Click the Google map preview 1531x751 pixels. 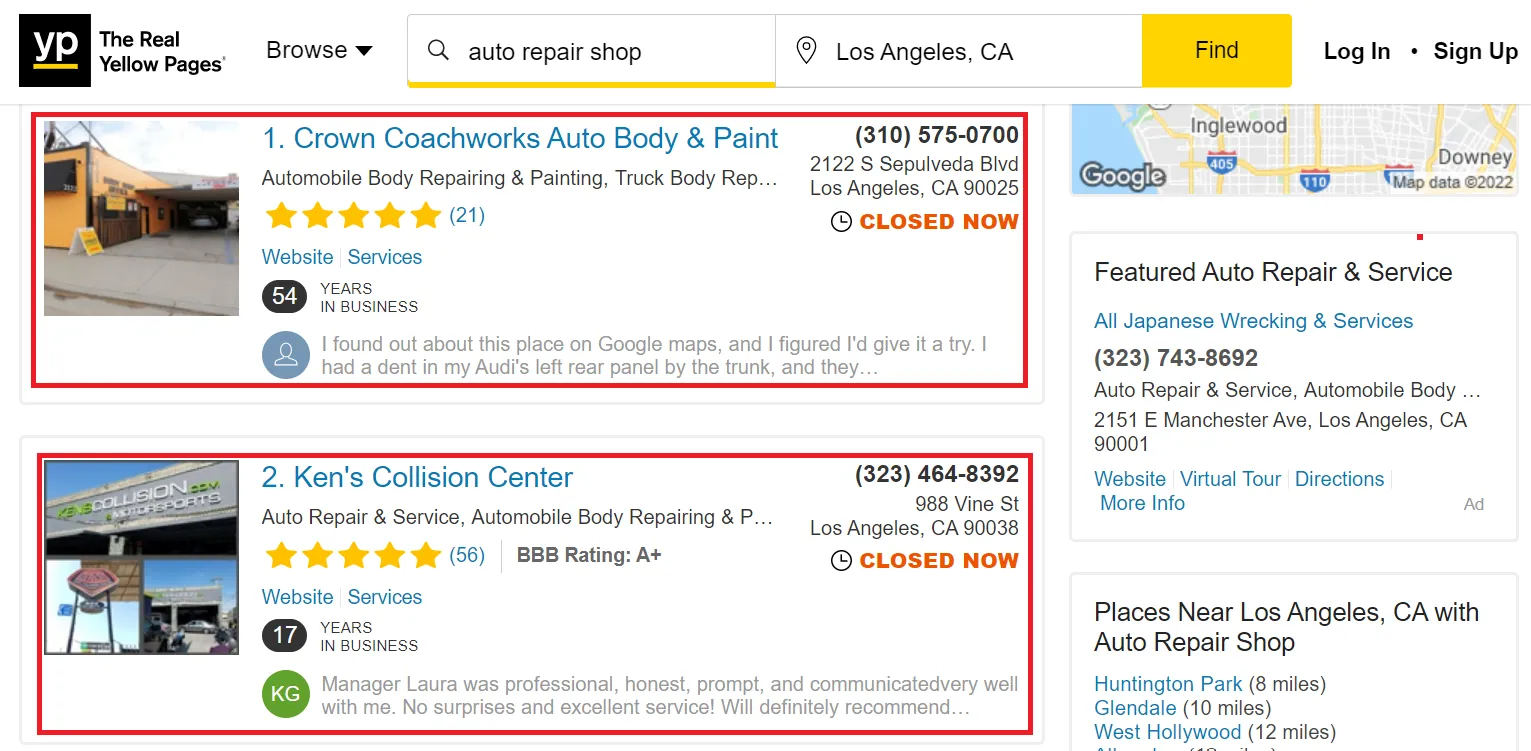tap(1294, 149)
